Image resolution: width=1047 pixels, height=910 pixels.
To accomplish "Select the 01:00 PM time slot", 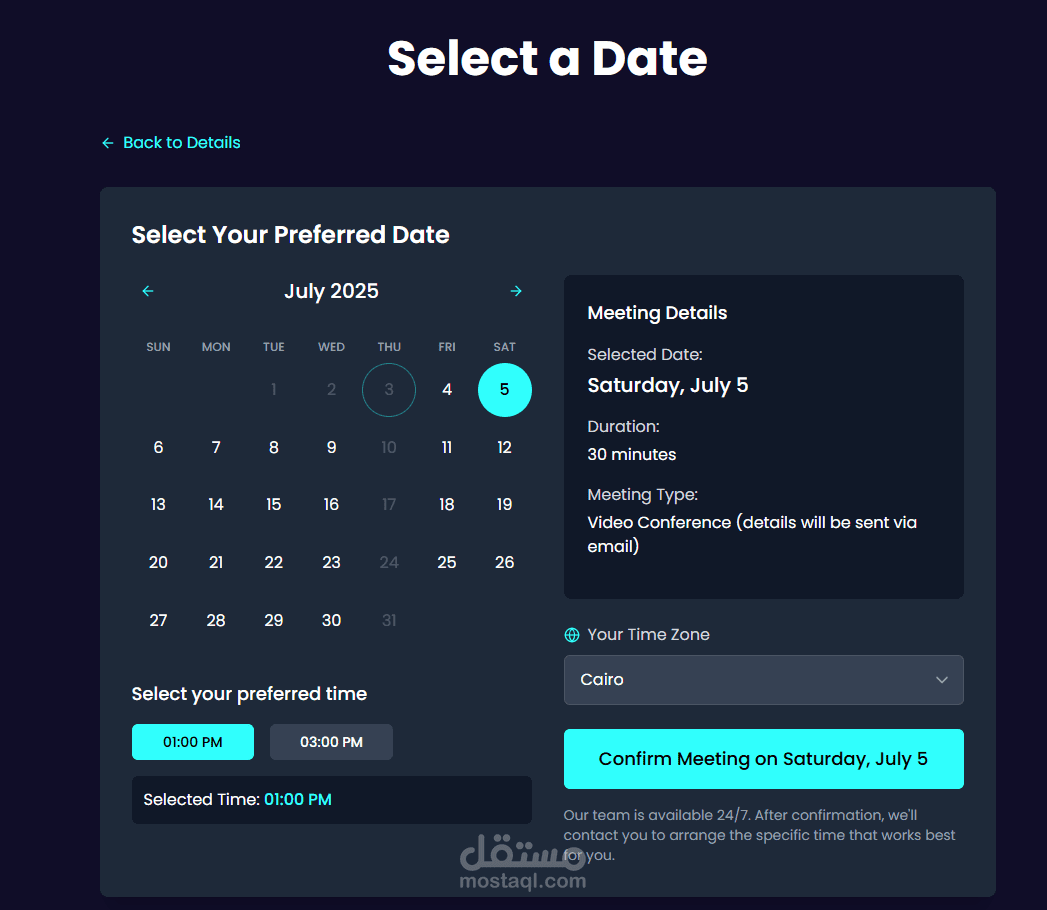I will click(193, 742).
